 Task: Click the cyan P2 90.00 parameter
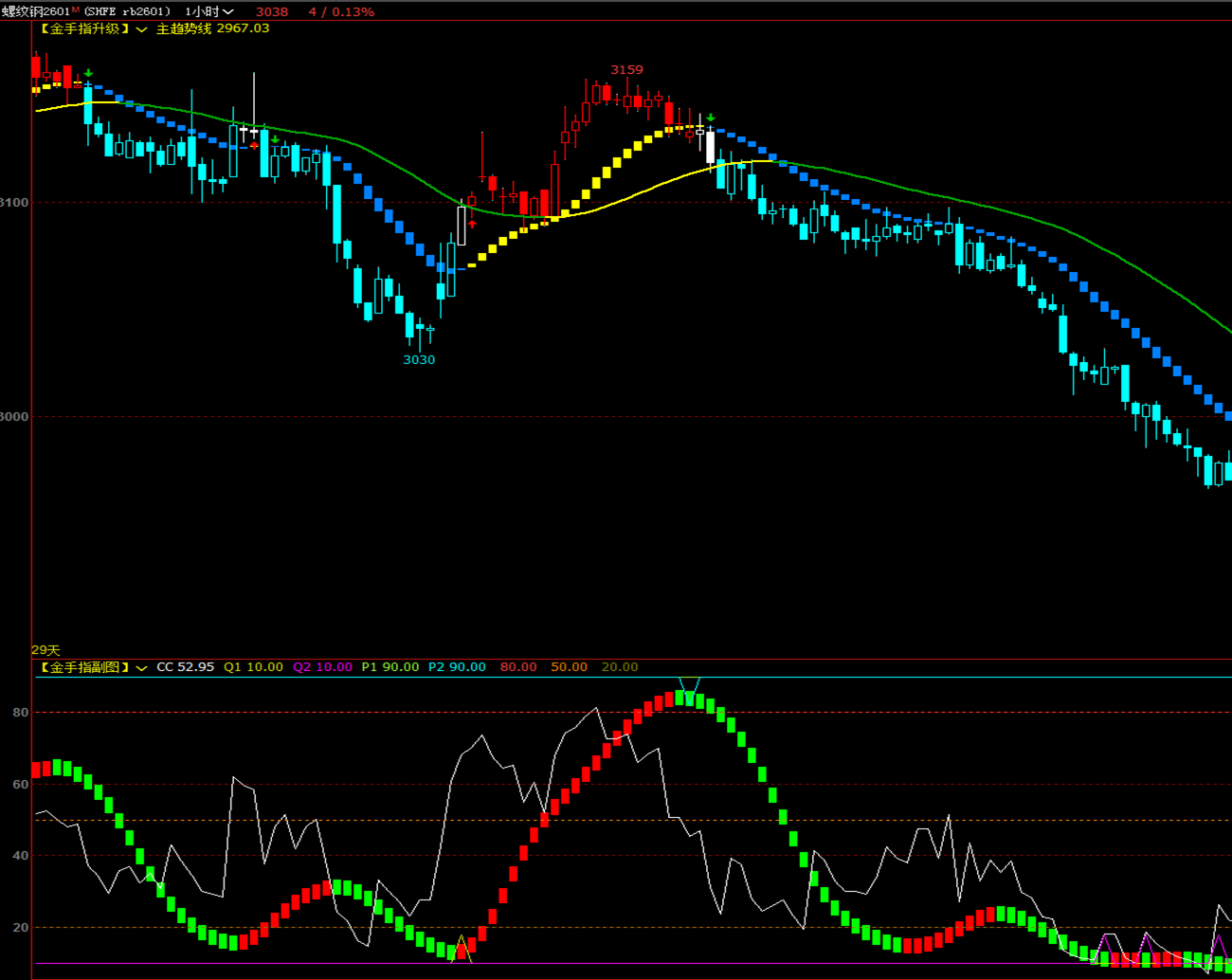(457, 667)
